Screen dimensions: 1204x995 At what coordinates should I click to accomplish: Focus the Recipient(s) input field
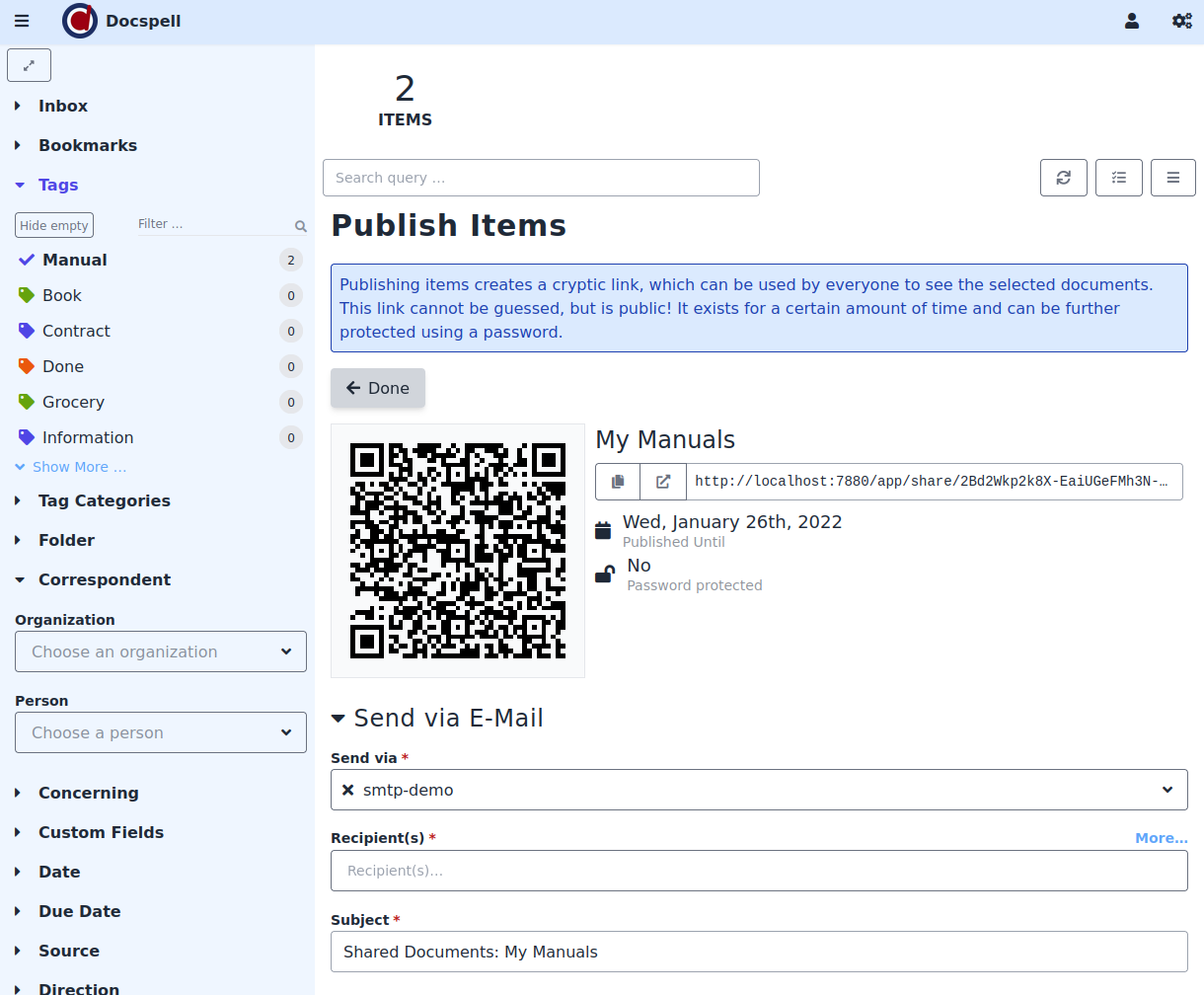[x=758, y=871]
